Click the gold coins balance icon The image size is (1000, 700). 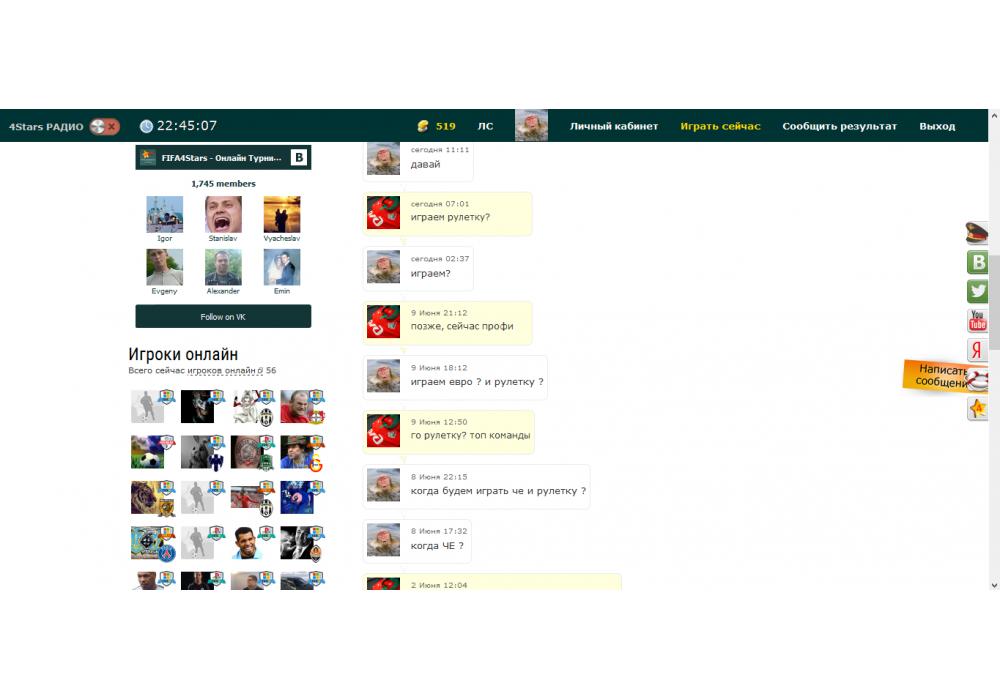[x=423, y=126]
